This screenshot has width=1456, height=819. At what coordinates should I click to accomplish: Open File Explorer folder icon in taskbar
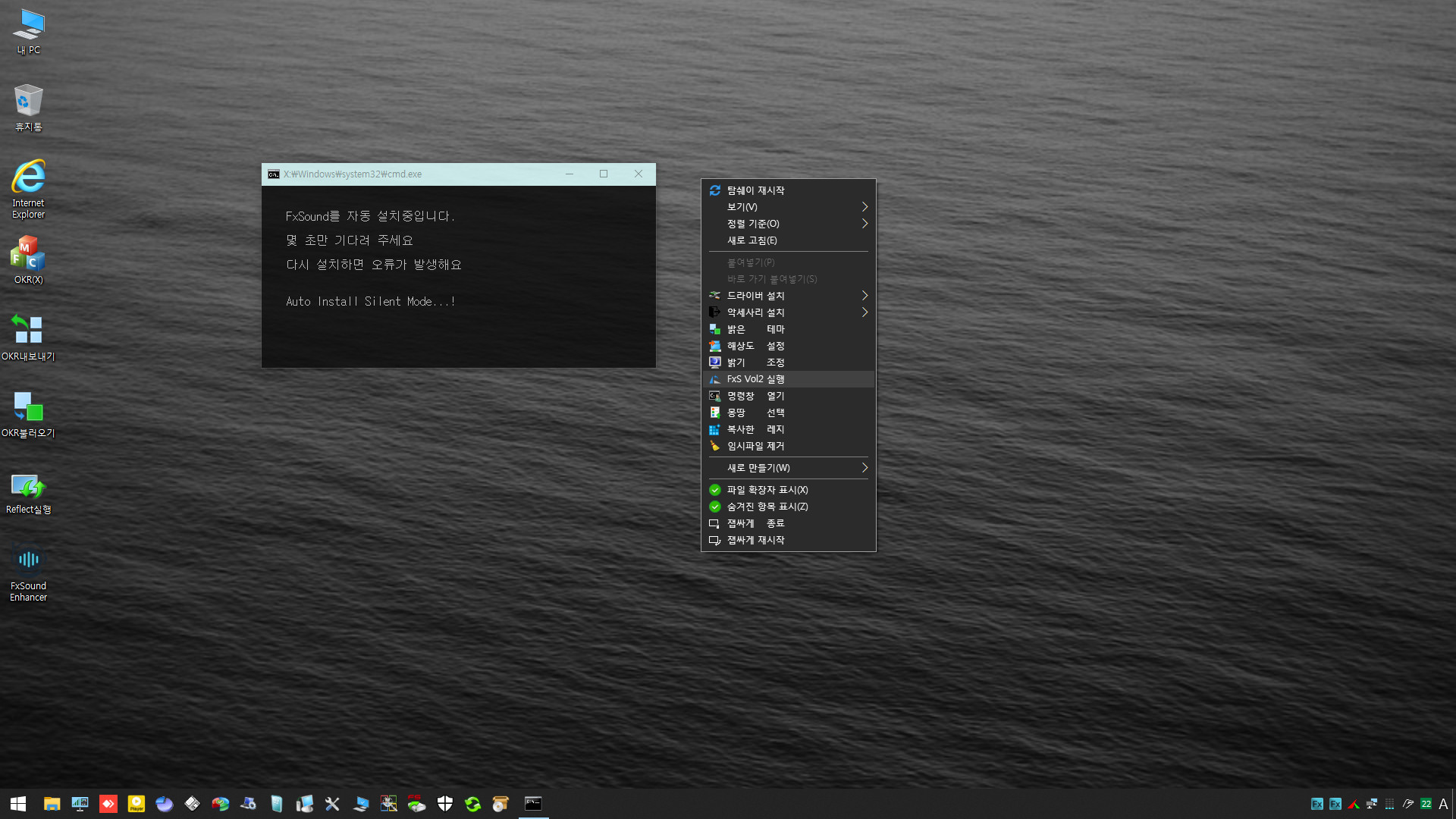coord(52,804)
